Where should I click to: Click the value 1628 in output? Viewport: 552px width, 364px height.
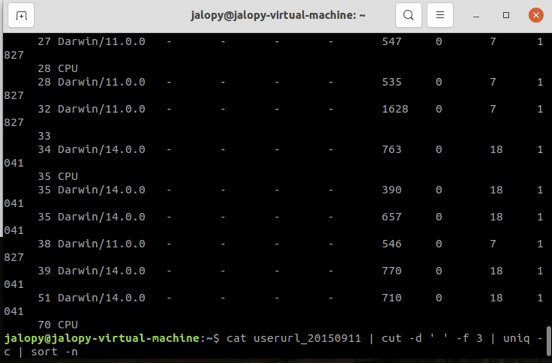point(395,109)
